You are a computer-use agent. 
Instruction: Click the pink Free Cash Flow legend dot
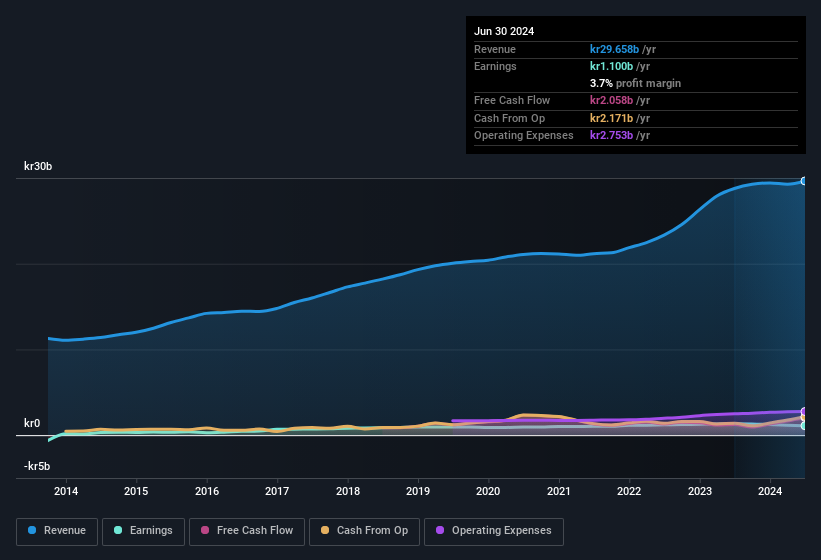coord(205,530)
